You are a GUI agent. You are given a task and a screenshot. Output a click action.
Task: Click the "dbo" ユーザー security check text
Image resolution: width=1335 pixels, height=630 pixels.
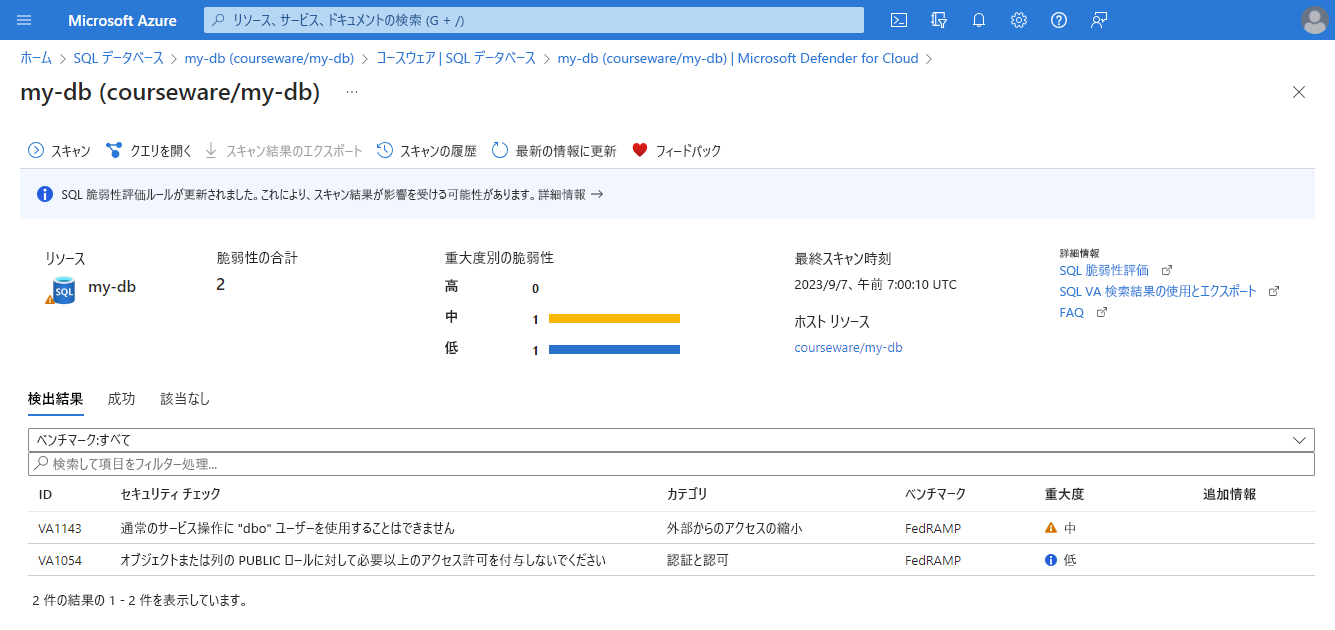288,528
